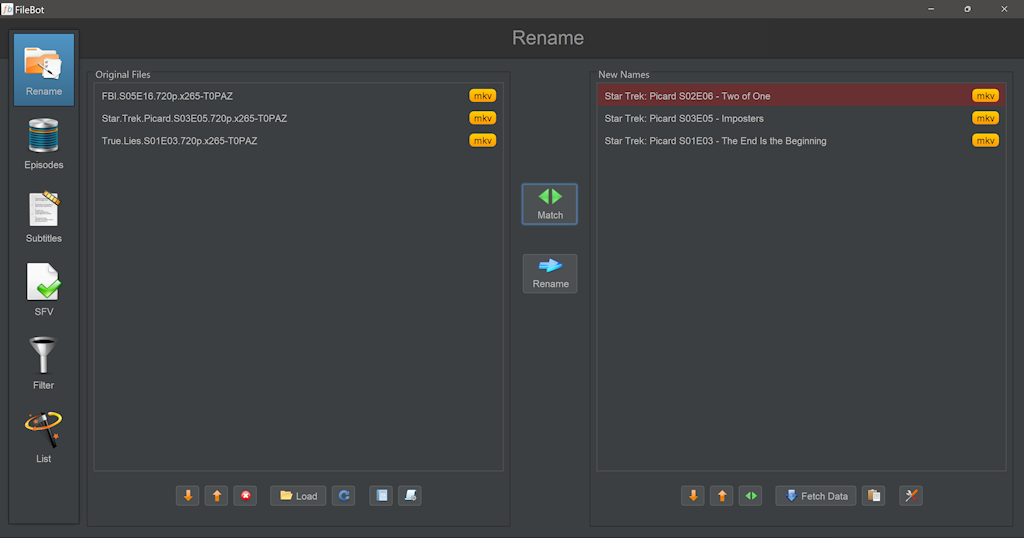Click the FileBot title bar logo
Image resolution: width=1024 pixels, height=538 pixels.
point(7,9)
